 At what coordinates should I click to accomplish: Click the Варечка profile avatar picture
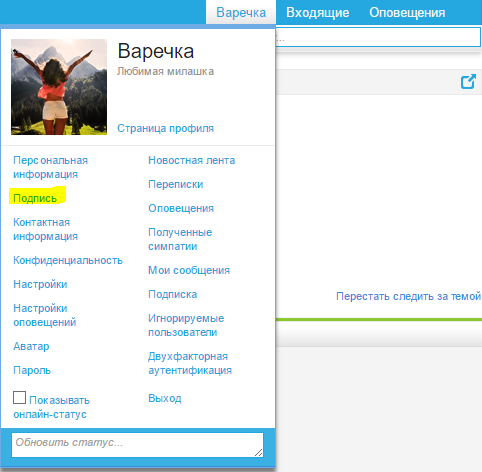(59, 87)
